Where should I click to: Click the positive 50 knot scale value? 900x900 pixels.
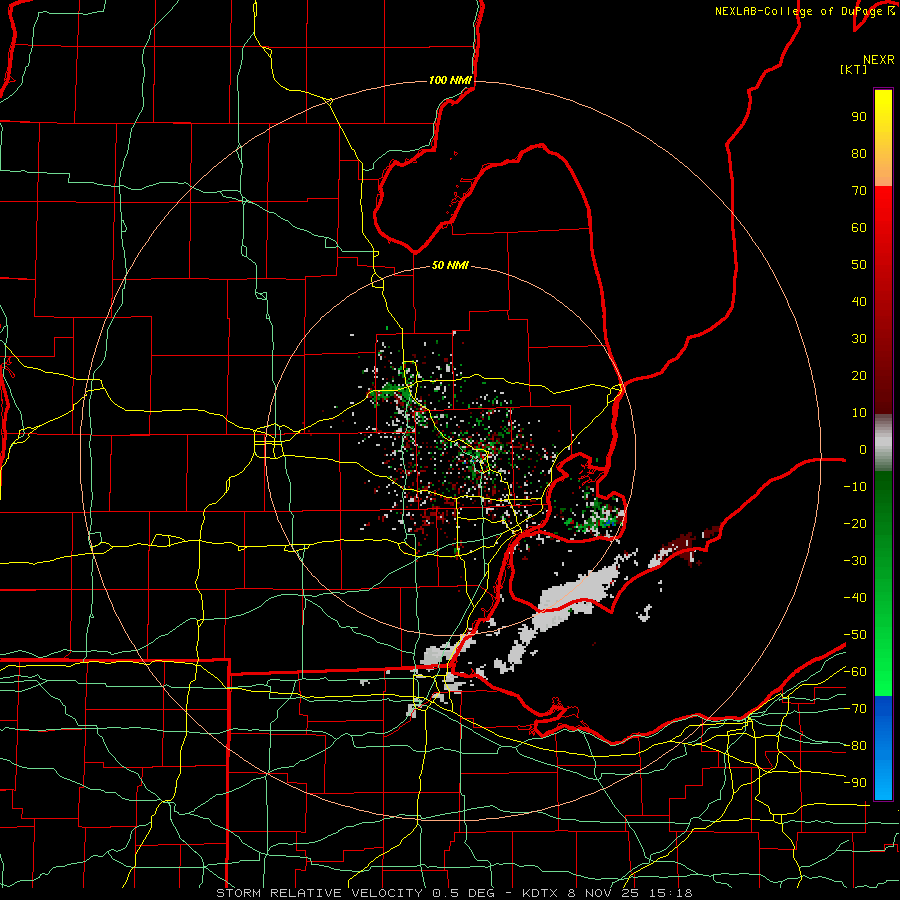859,265
